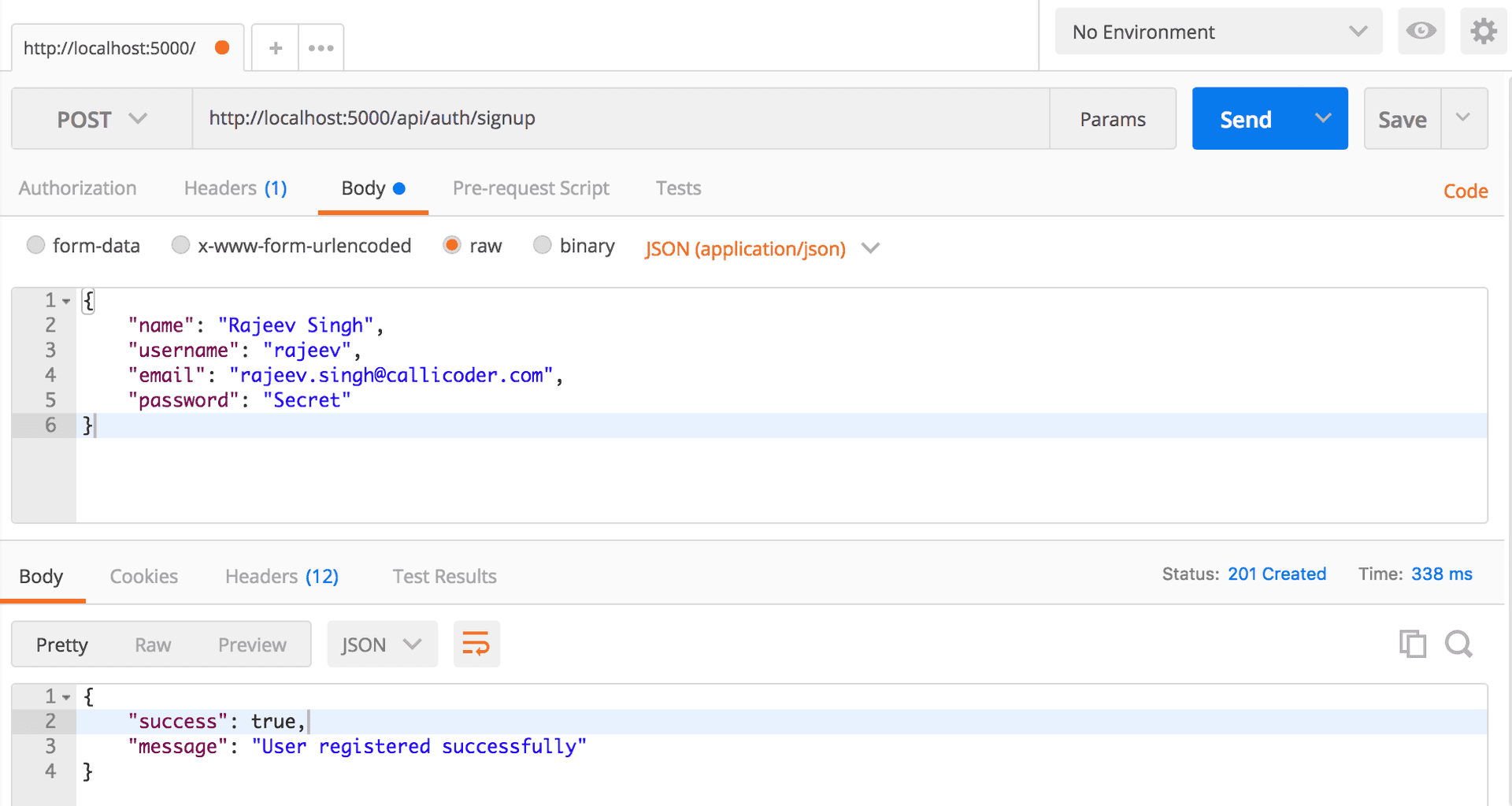
Task: Open the No Environment selector
Action: [x=1217, y=31]
